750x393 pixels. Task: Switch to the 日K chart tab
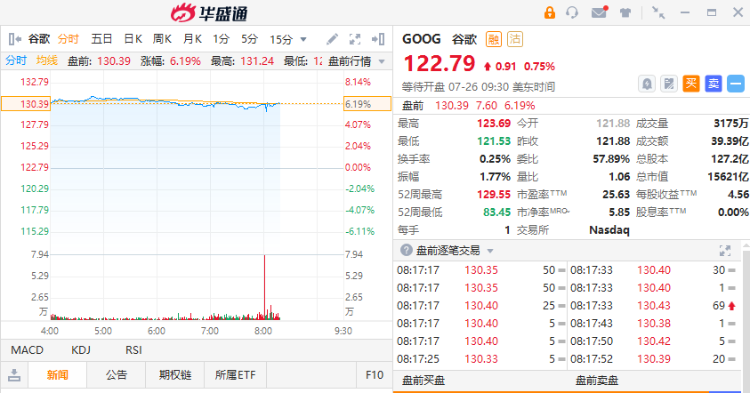coord(132,39)
